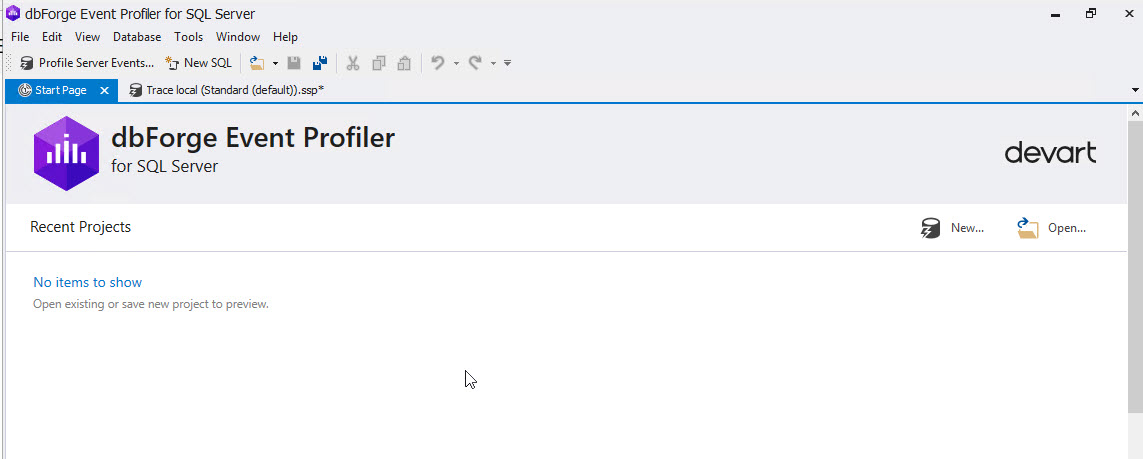Viewport: 1143px width, 459px height.
Task: Click New project button on Start Page
Action: (952, 228)
